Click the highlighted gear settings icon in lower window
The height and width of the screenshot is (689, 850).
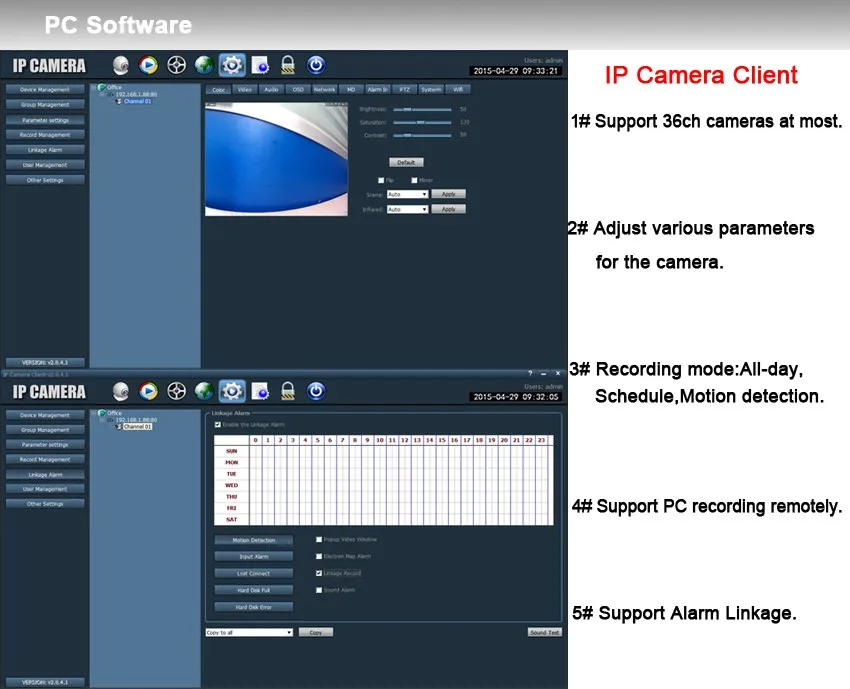232,391
